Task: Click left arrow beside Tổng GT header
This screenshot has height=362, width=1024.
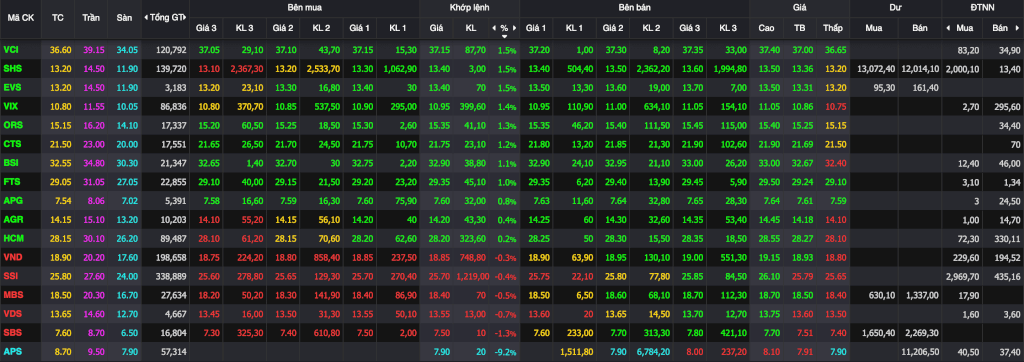Action: click(x=146, y=18)
